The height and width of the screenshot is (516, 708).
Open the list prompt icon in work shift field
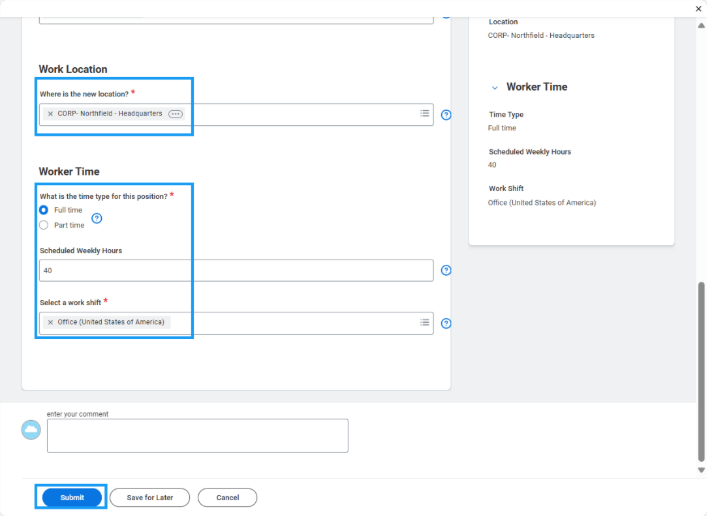point(424,322)
